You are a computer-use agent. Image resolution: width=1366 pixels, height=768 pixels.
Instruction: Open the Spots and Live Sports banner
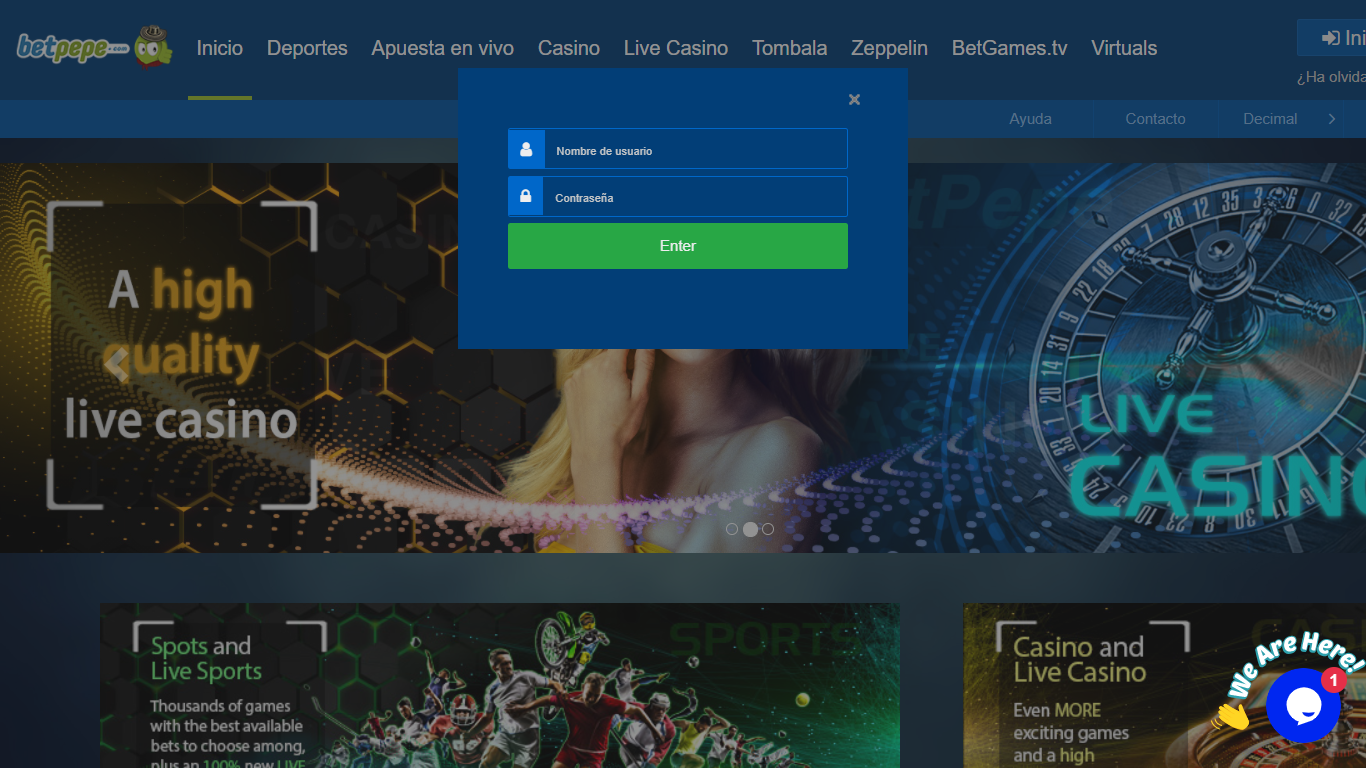click(499, 685)
